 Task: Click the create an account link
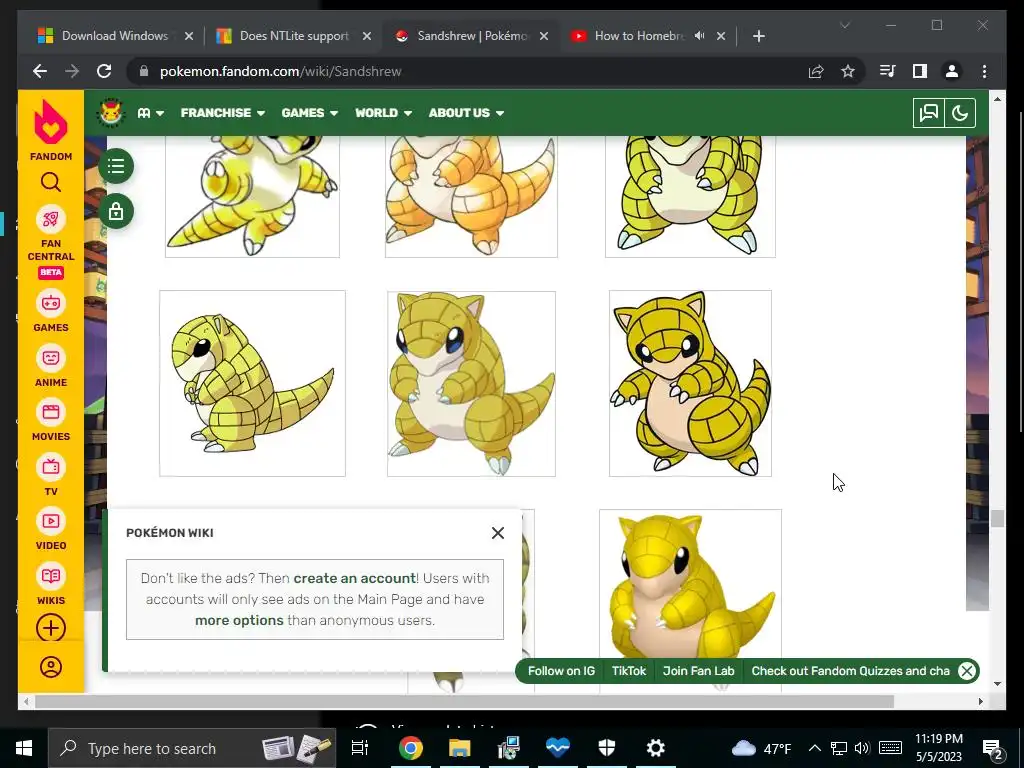click(x=355, y=578)
